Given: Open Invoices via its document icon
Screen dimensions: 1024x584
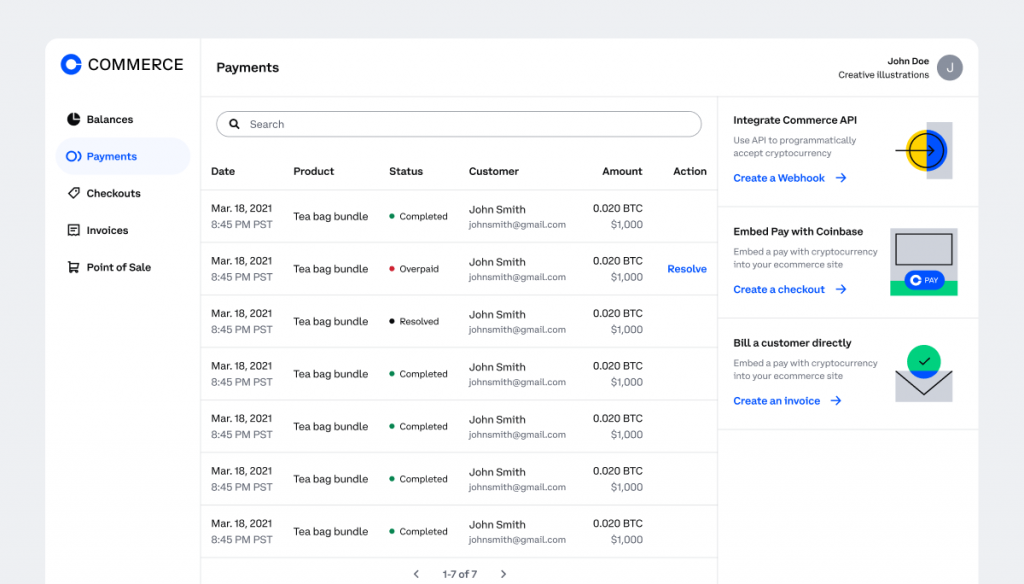Looking at the screenshot, I should tap(74, 230).
